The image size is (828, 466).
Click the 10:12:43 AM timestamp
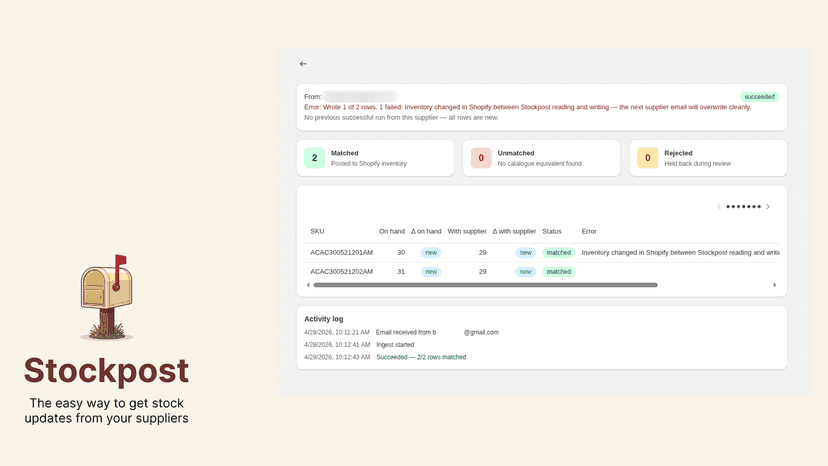(337, 357)
